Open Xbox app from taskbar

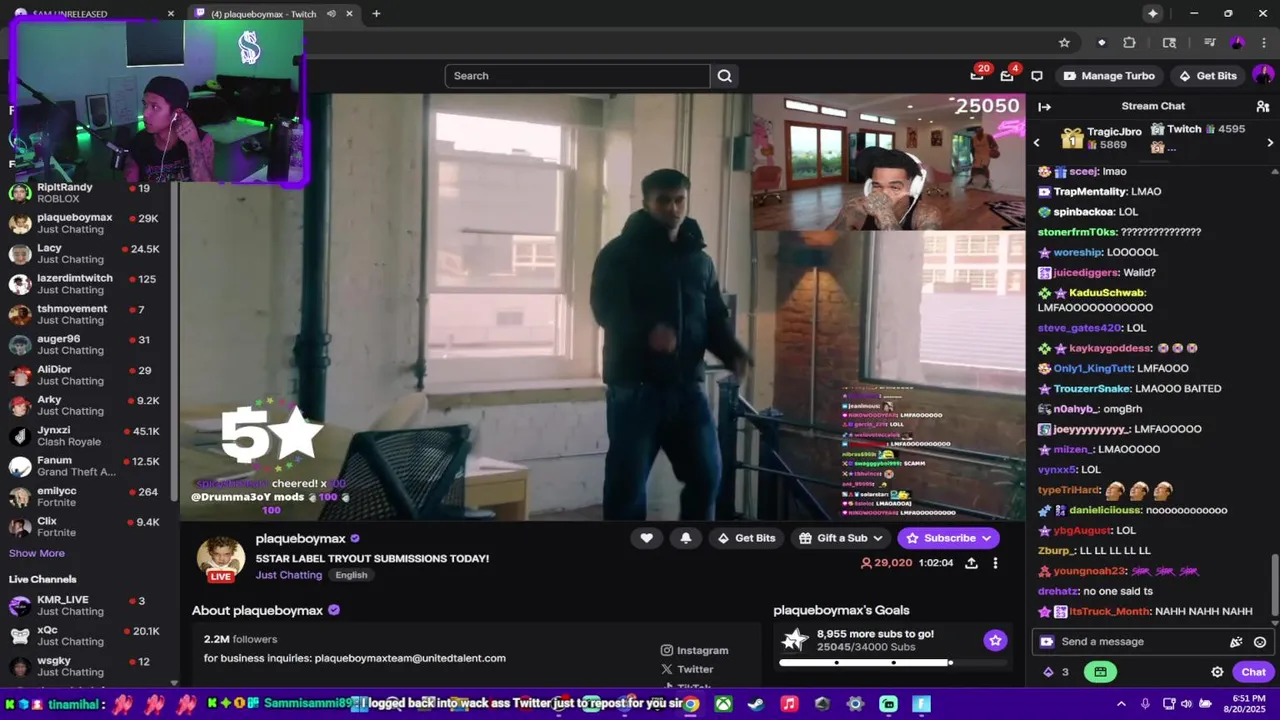pyautogui.click(x=723, y=704)
